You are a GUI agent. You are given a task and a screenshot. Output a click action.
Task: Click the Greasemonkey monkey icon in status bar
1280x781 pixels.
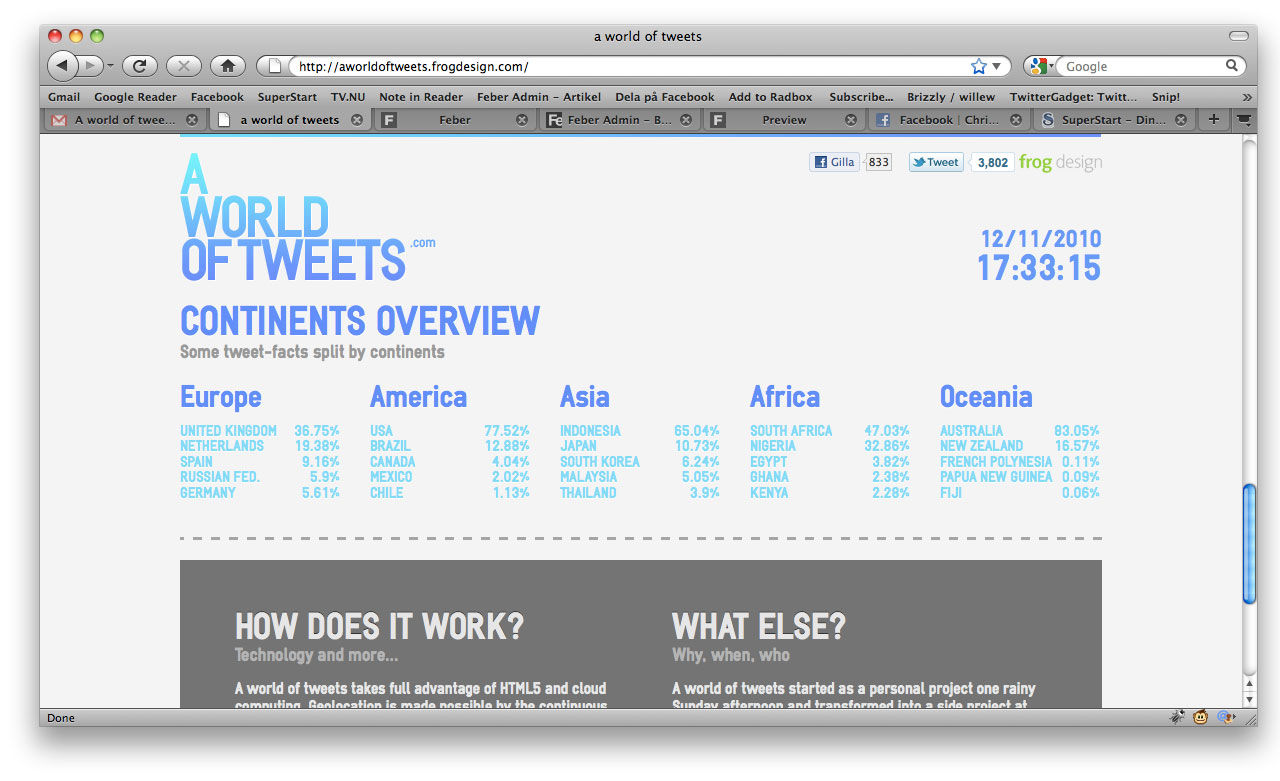point(1201,717)
